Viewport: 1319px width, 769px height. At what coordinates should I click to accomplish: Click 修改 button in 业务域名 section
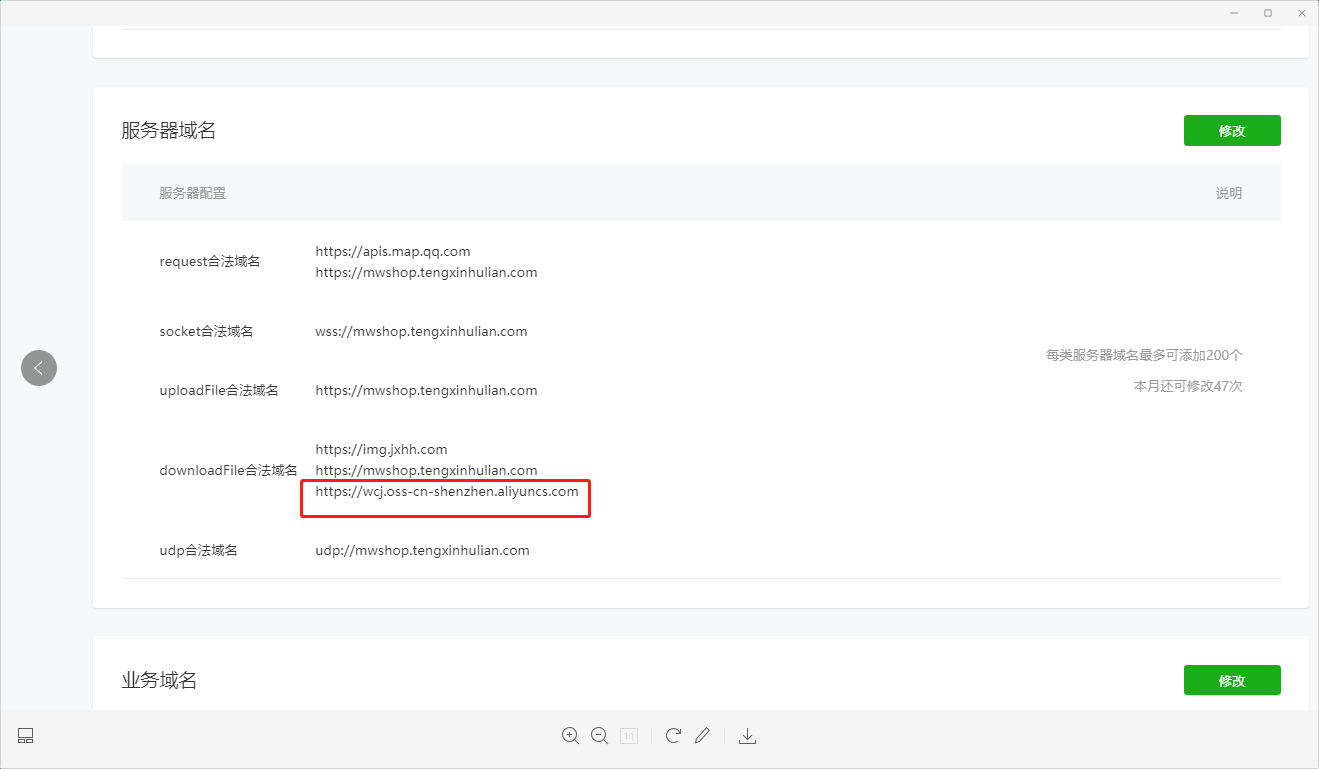1232,680
